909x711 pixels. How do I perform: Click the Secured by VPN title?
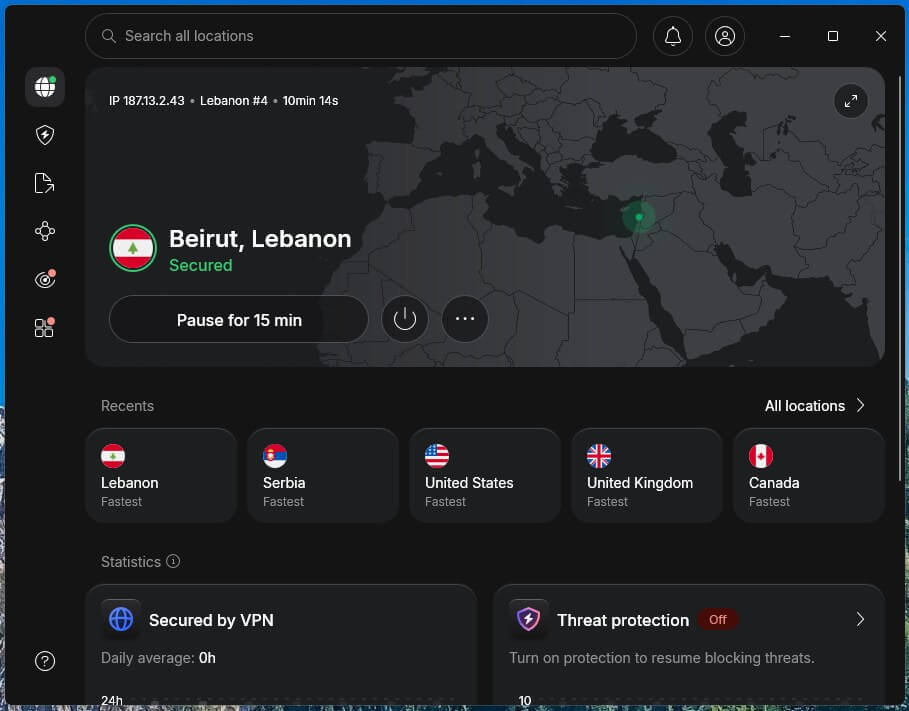pos(211,620)
